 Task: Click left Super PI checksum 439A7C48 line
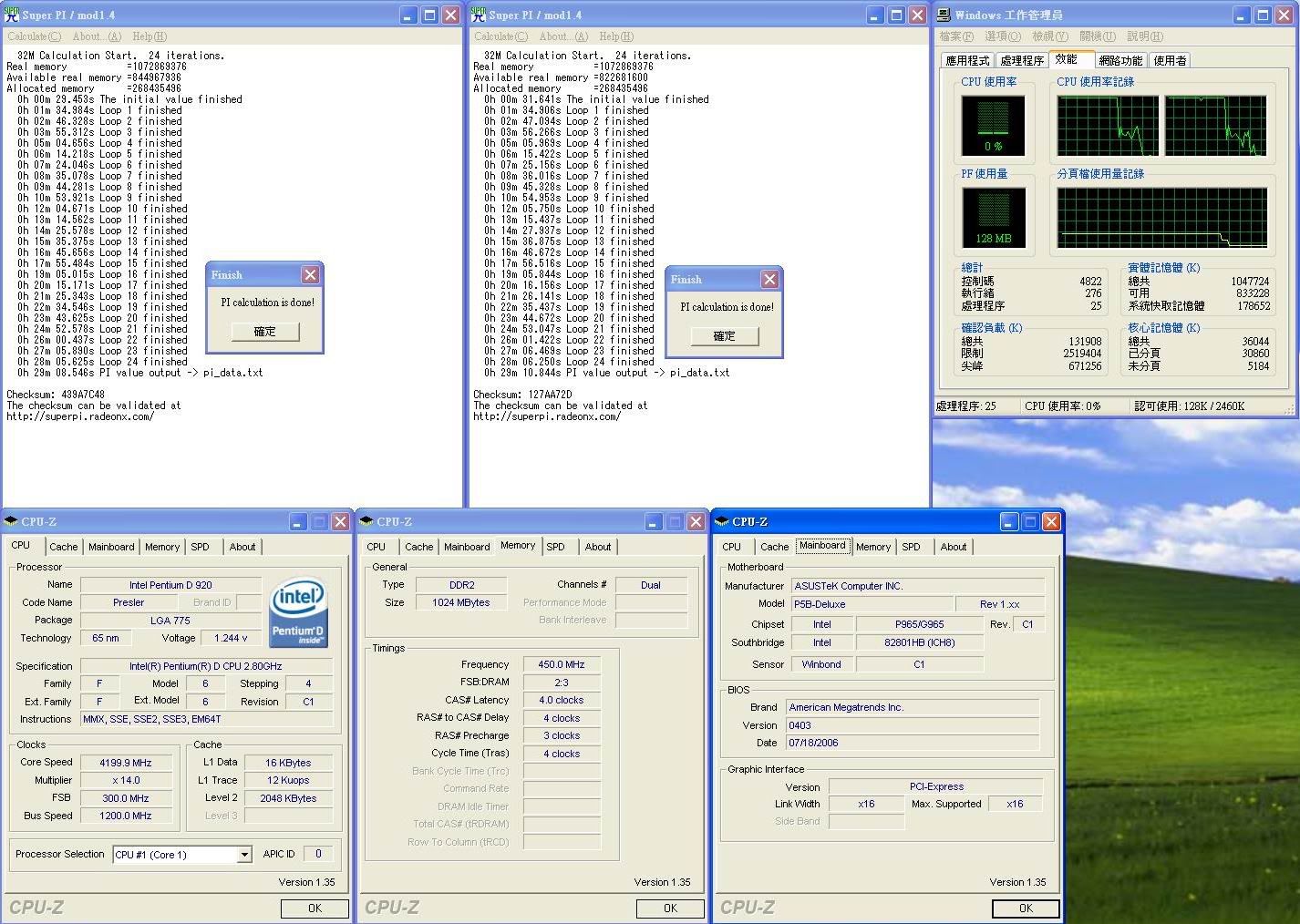[x=56, y=395]
